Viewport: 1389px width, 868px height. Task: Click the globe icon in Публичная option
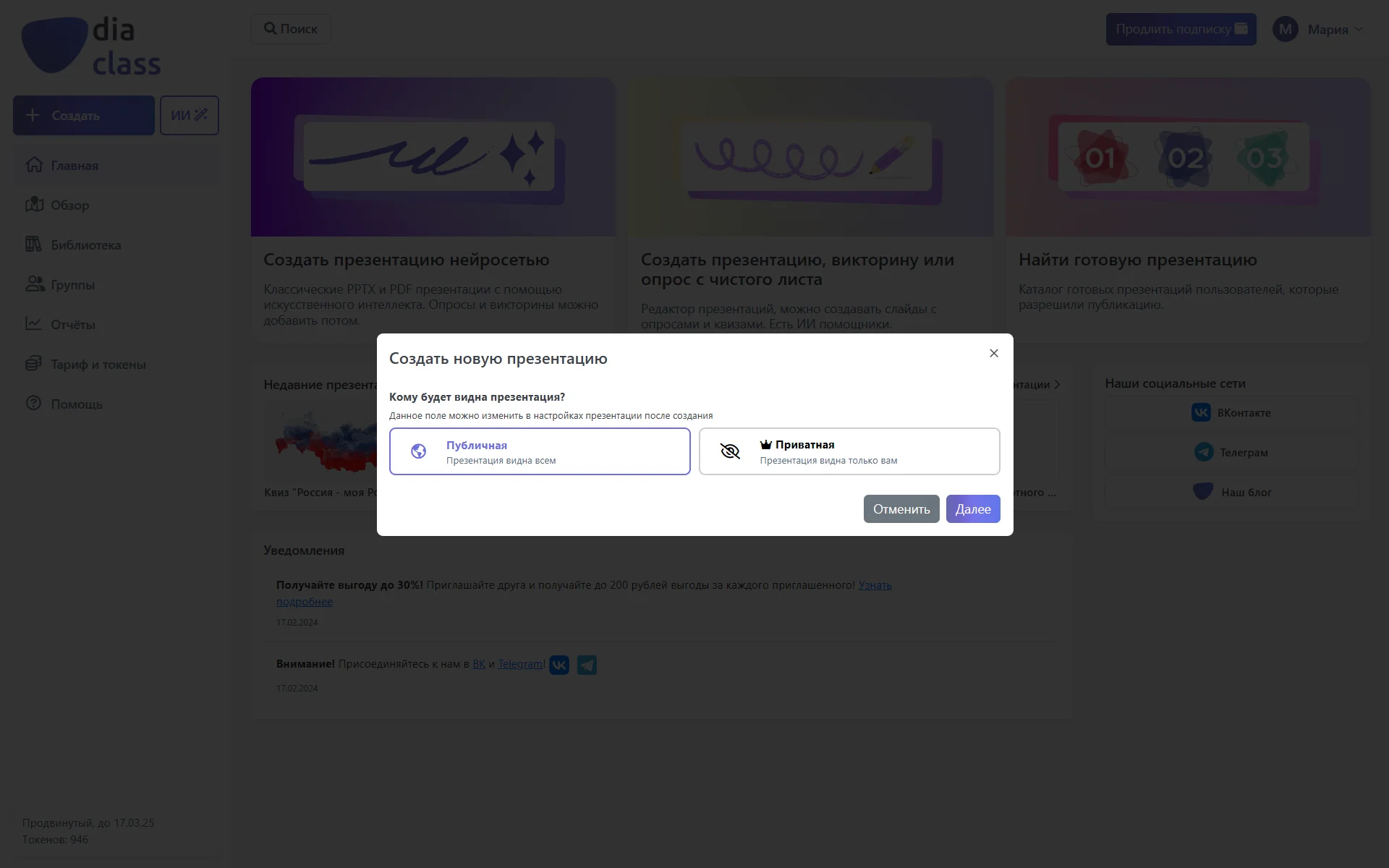point(418,451)
